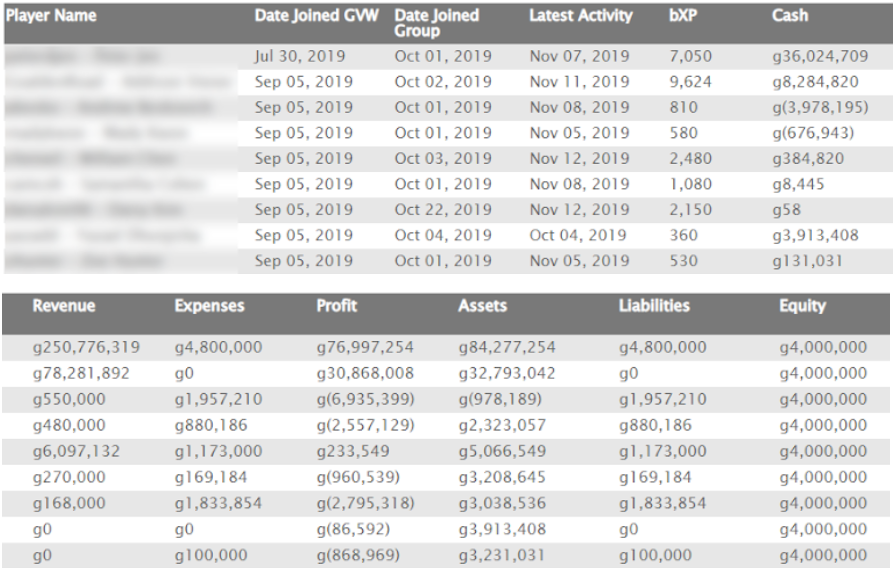Click the Profit column header
Image resolution: width=895 pixels, height=571 pixels.
[x=335, y=309]
